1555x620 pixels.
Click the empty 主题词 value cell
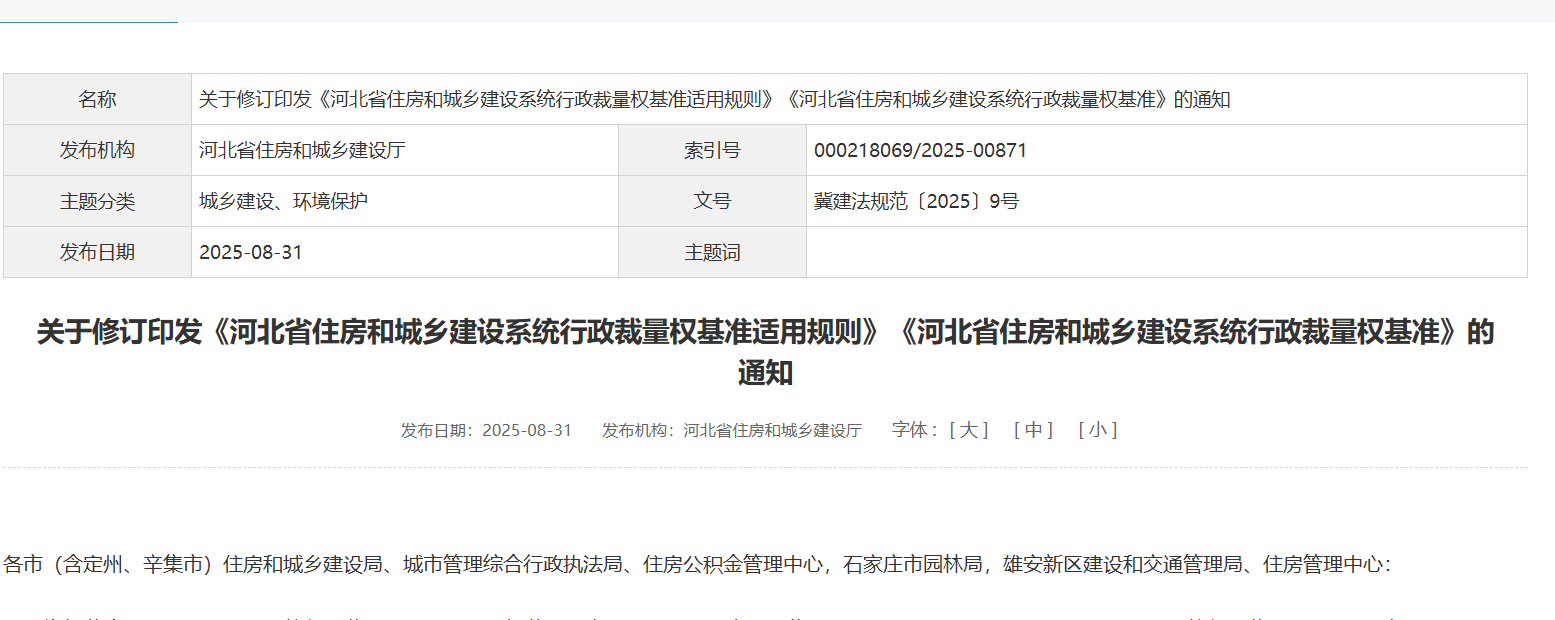[1165, 253]
